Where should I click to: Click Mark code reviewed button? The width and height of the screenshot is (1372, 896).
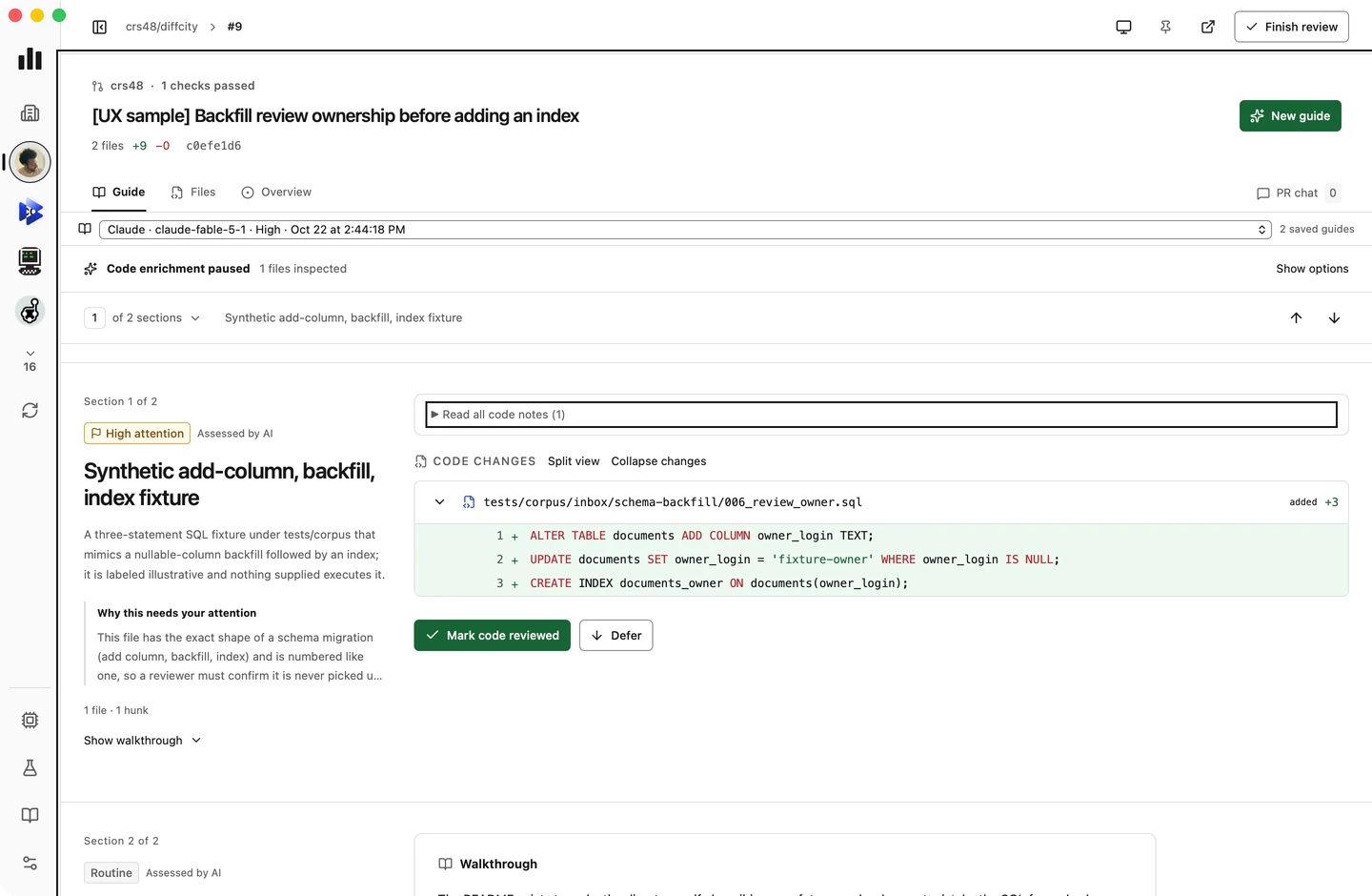[x=493, y=636]
